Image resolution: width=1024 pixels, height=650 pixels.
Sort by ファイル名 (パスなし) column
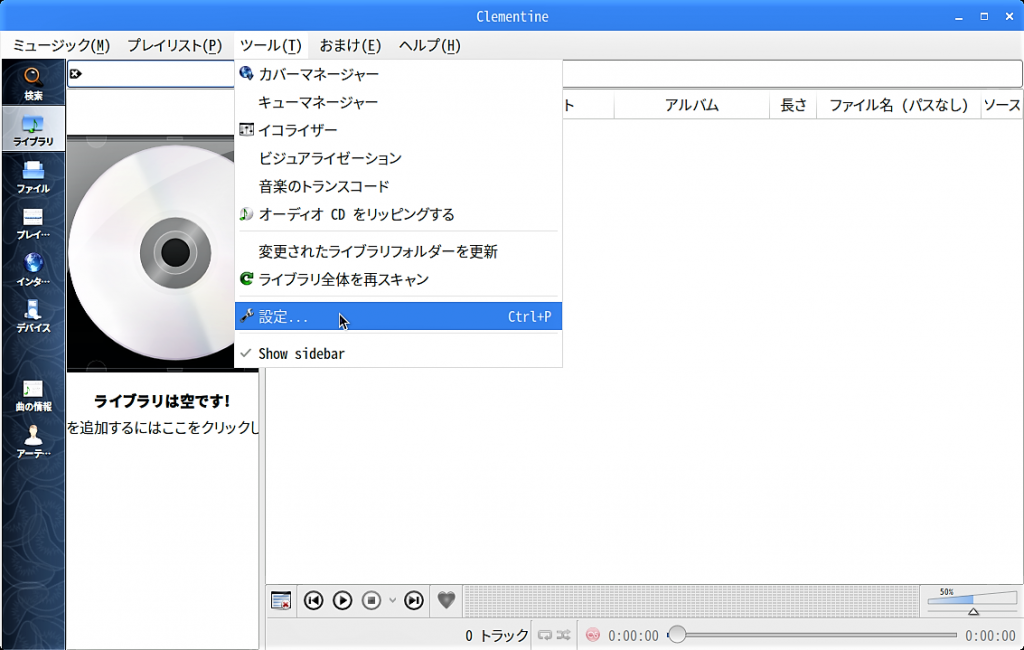899,105
